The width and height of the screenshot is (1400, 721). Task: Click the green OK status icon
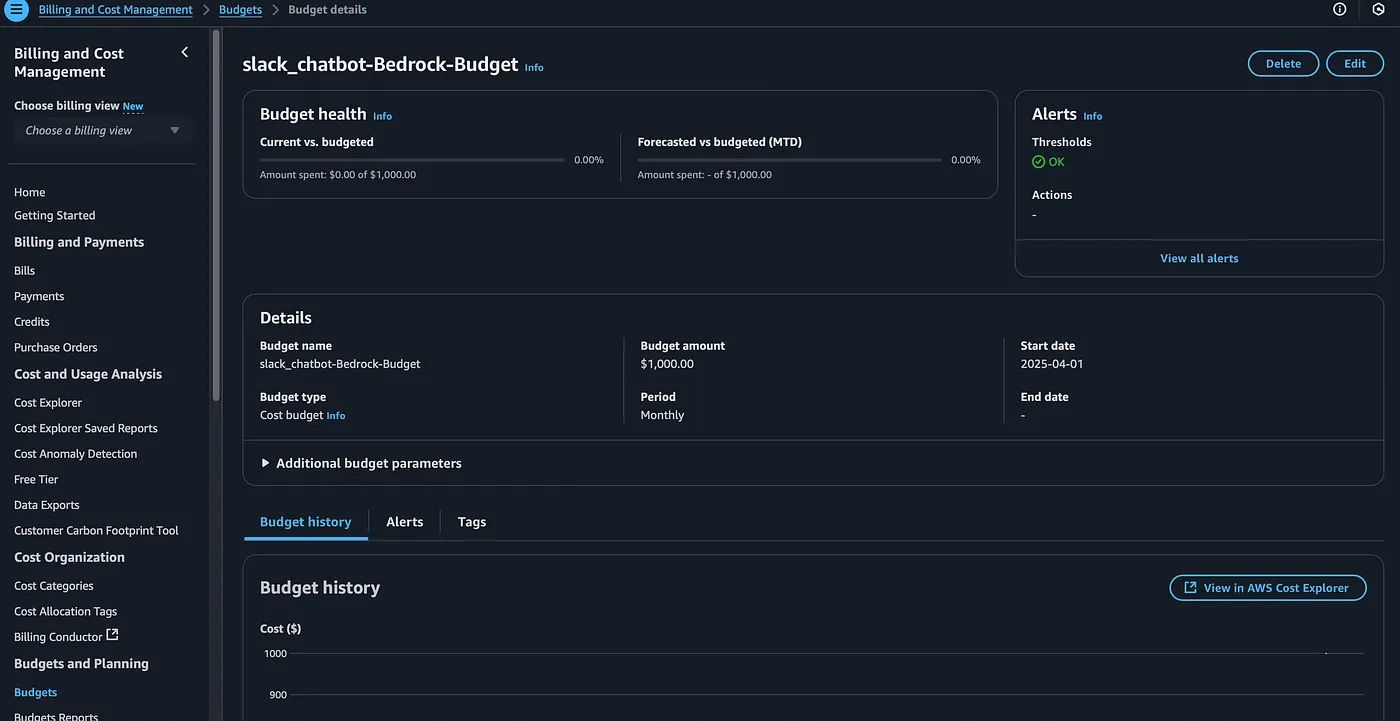(x=1038, y=161)
